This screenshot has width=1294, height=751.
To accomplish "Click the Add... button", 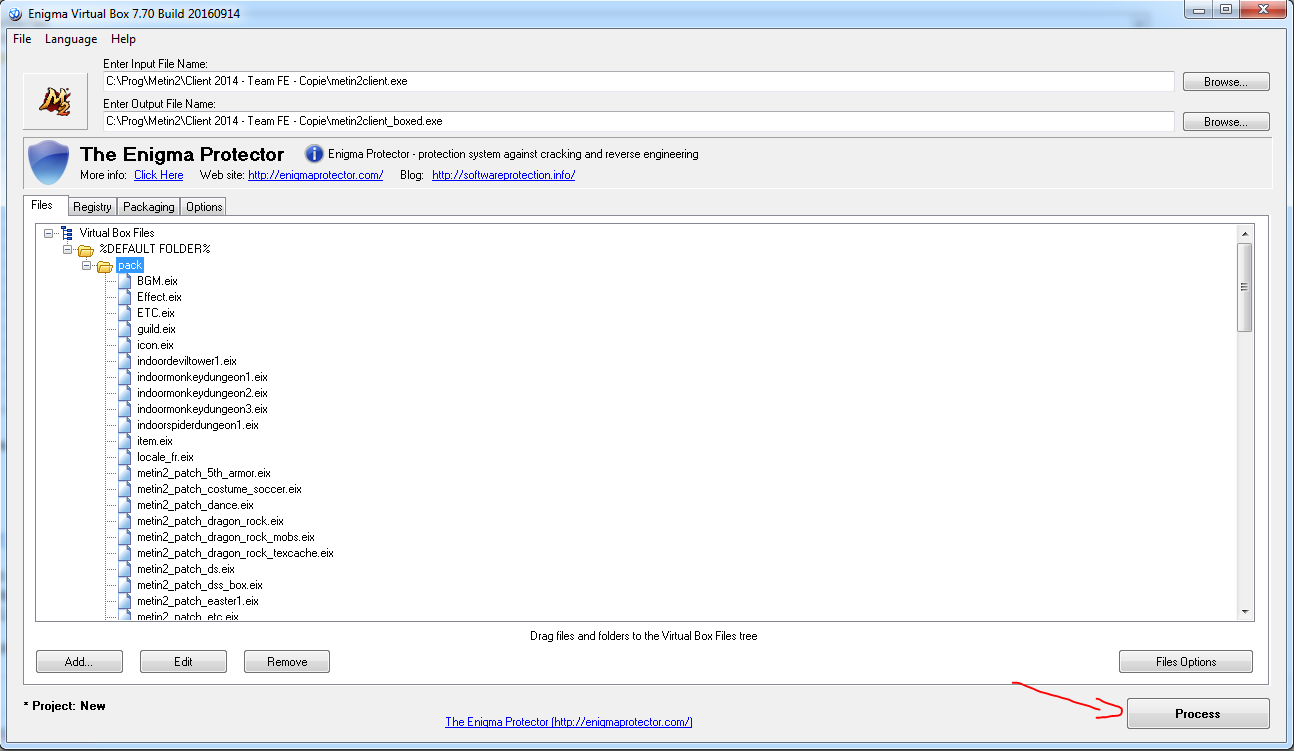I will pyautogui.click(x=79, y=662).
